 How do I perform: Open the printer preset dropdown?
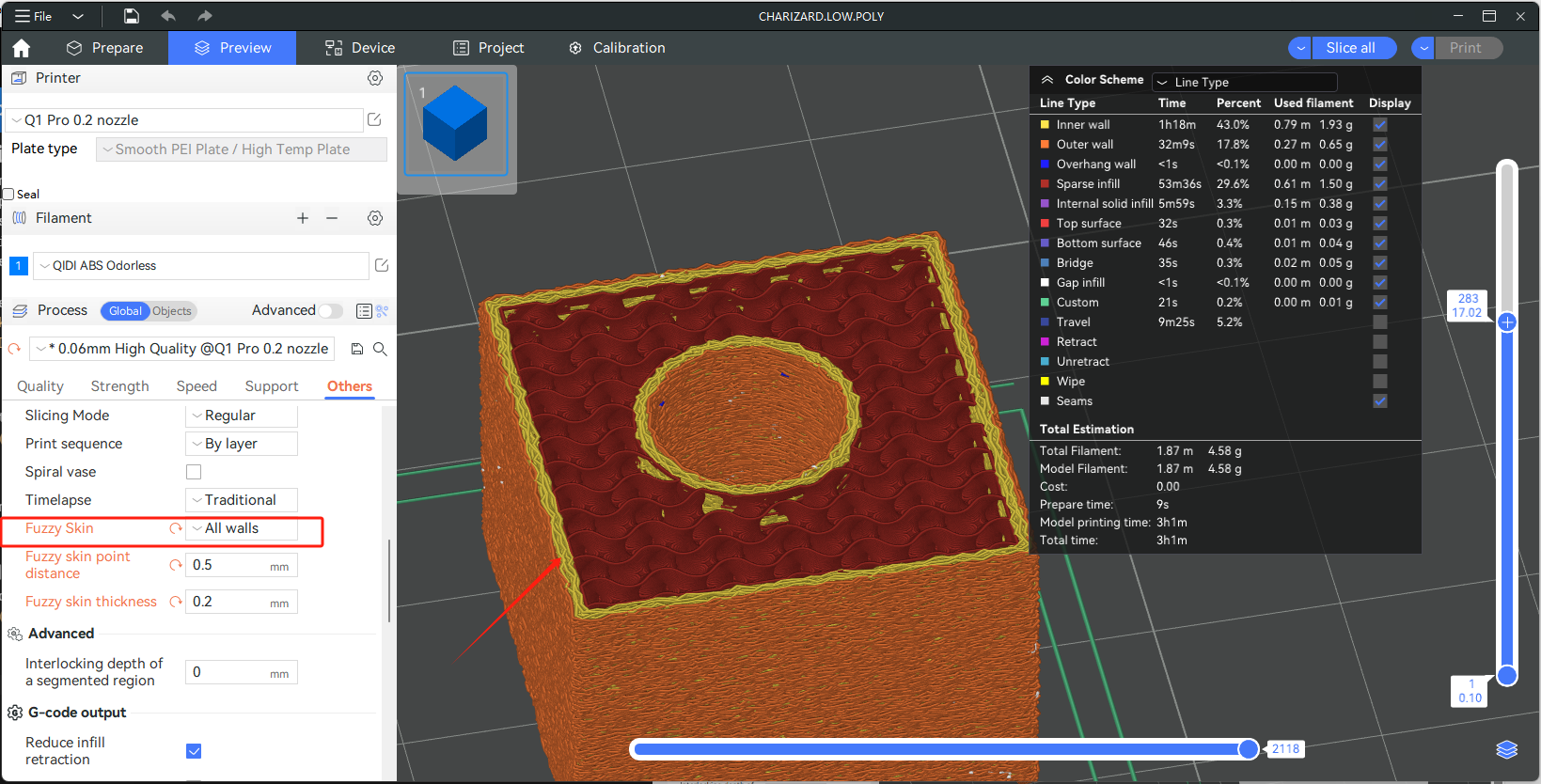click(185, 120)
